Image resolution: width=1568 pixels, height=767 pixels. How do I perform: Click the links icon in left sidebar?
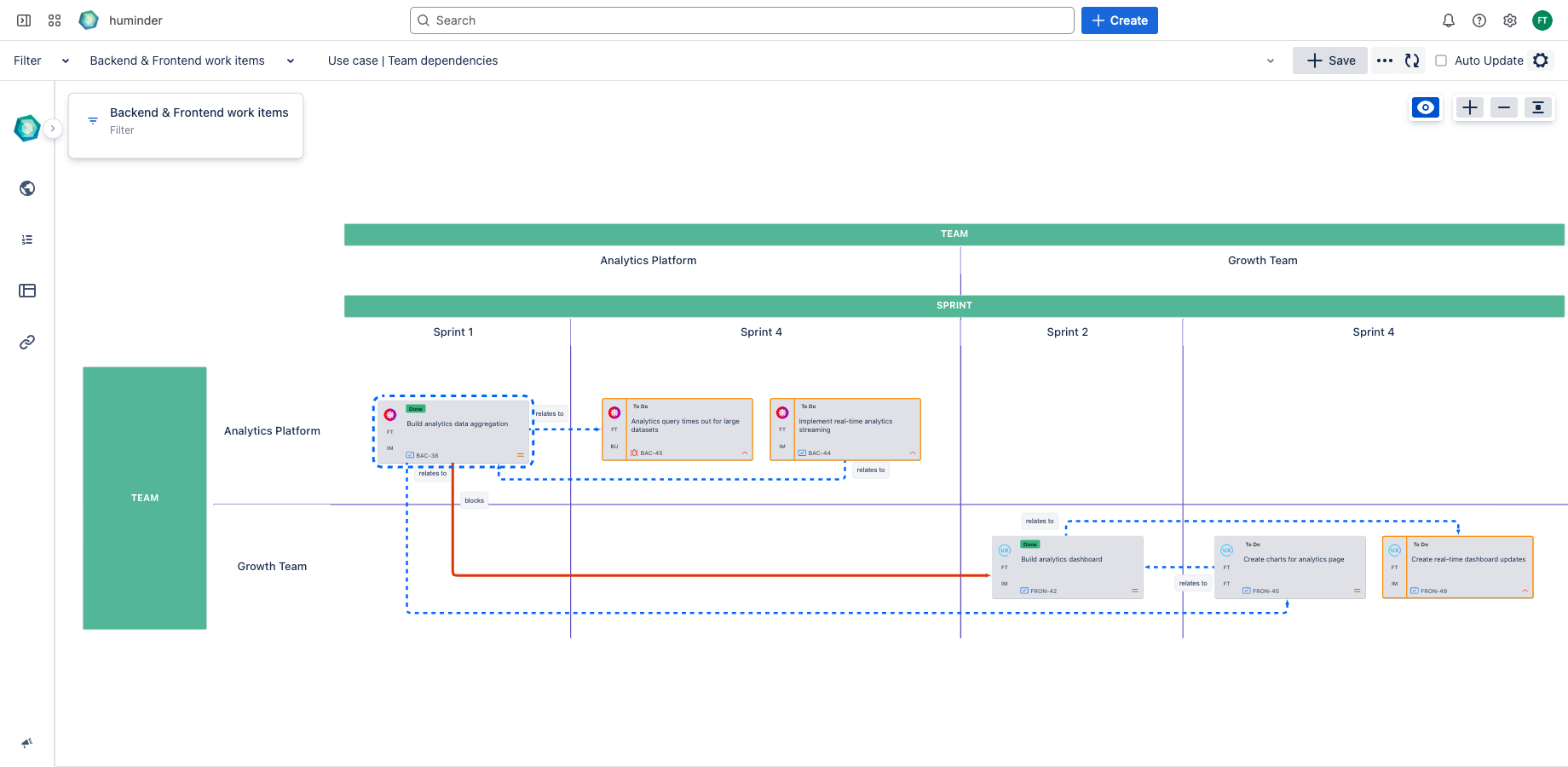[x=26, y=342]
